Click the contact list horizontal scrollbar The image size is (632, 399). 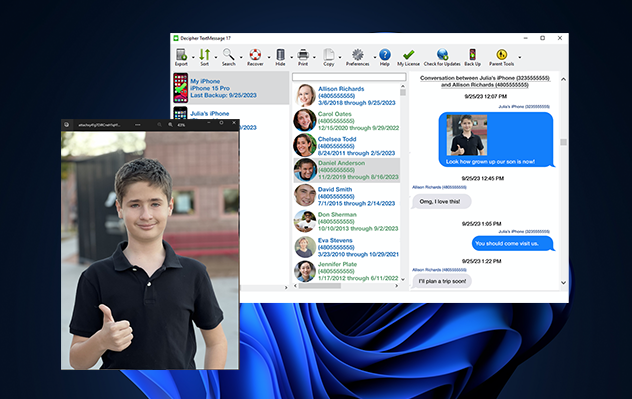(x=346, y=286)
